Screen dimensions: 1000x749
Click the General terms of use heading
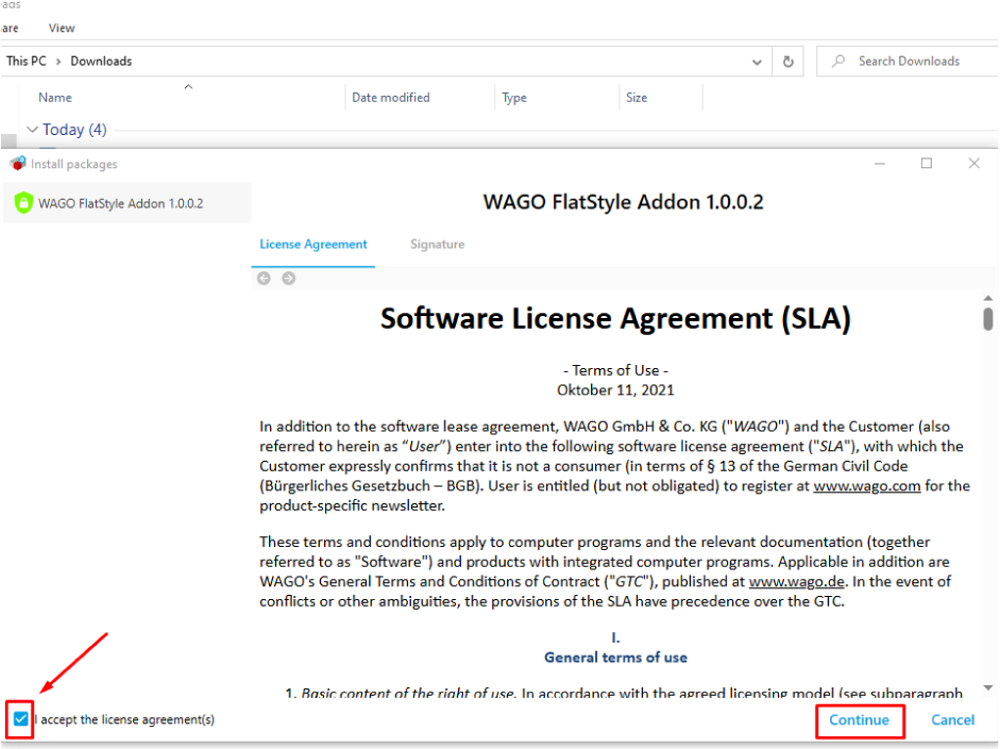click(615, 658)
